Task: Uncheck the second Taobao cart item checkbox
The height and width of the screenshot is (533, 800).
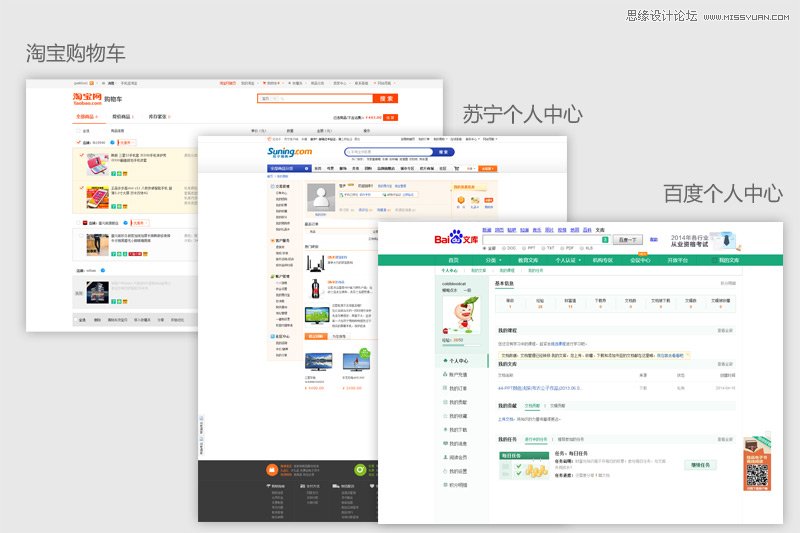Action: point(81,188)
